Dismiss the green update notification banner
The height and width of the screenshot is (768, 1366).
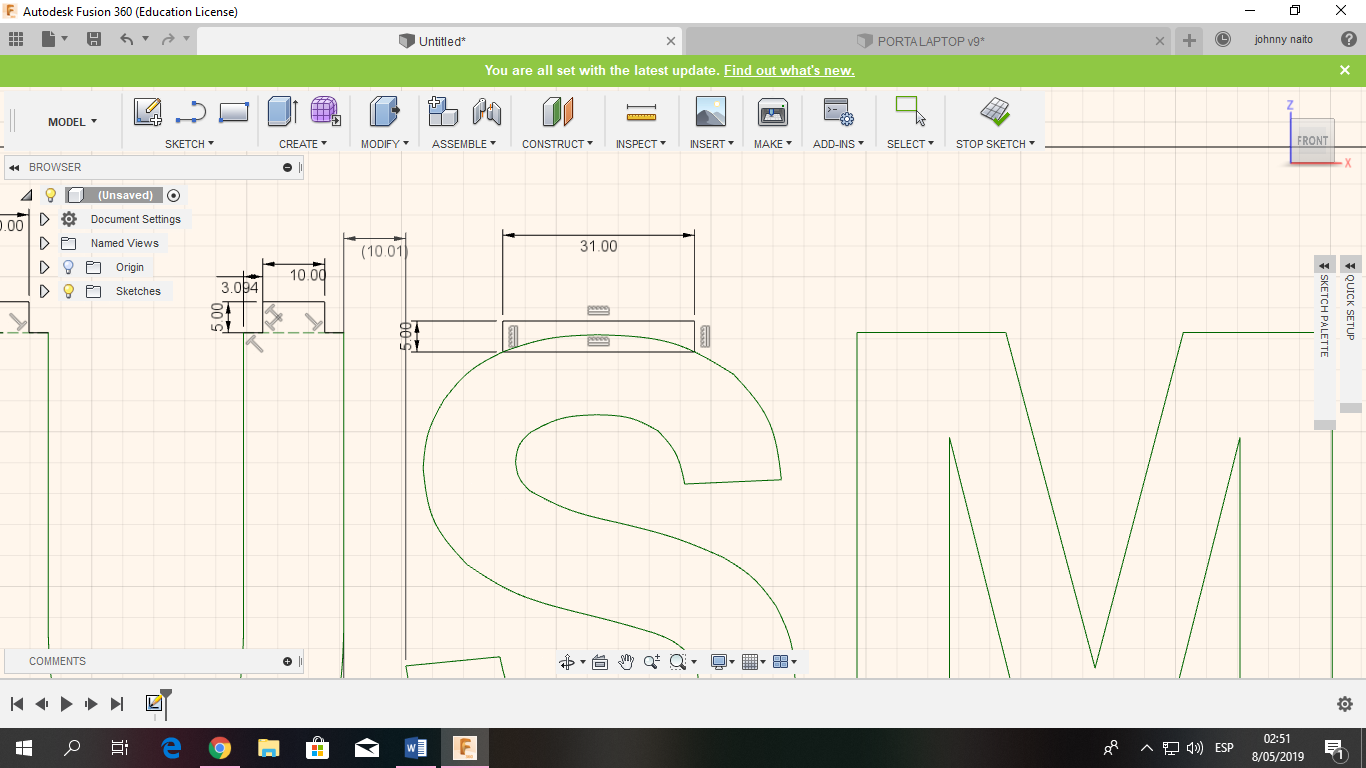click(x=1345, y=70)
